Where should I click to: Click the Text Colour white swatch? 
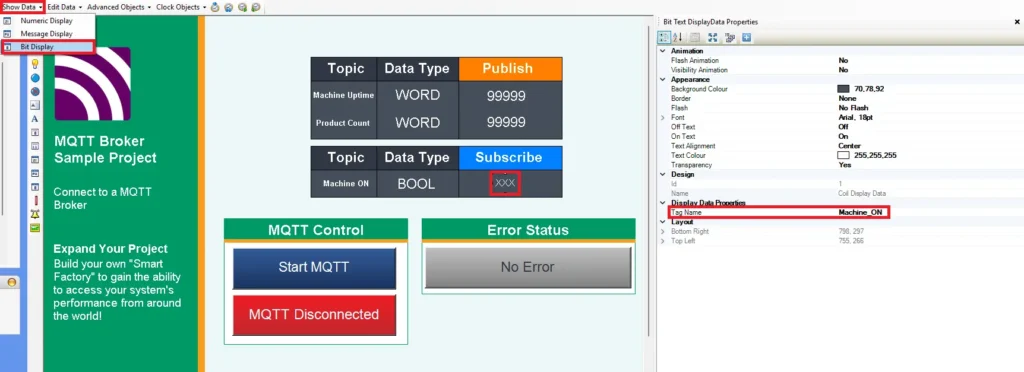point(843,155)
